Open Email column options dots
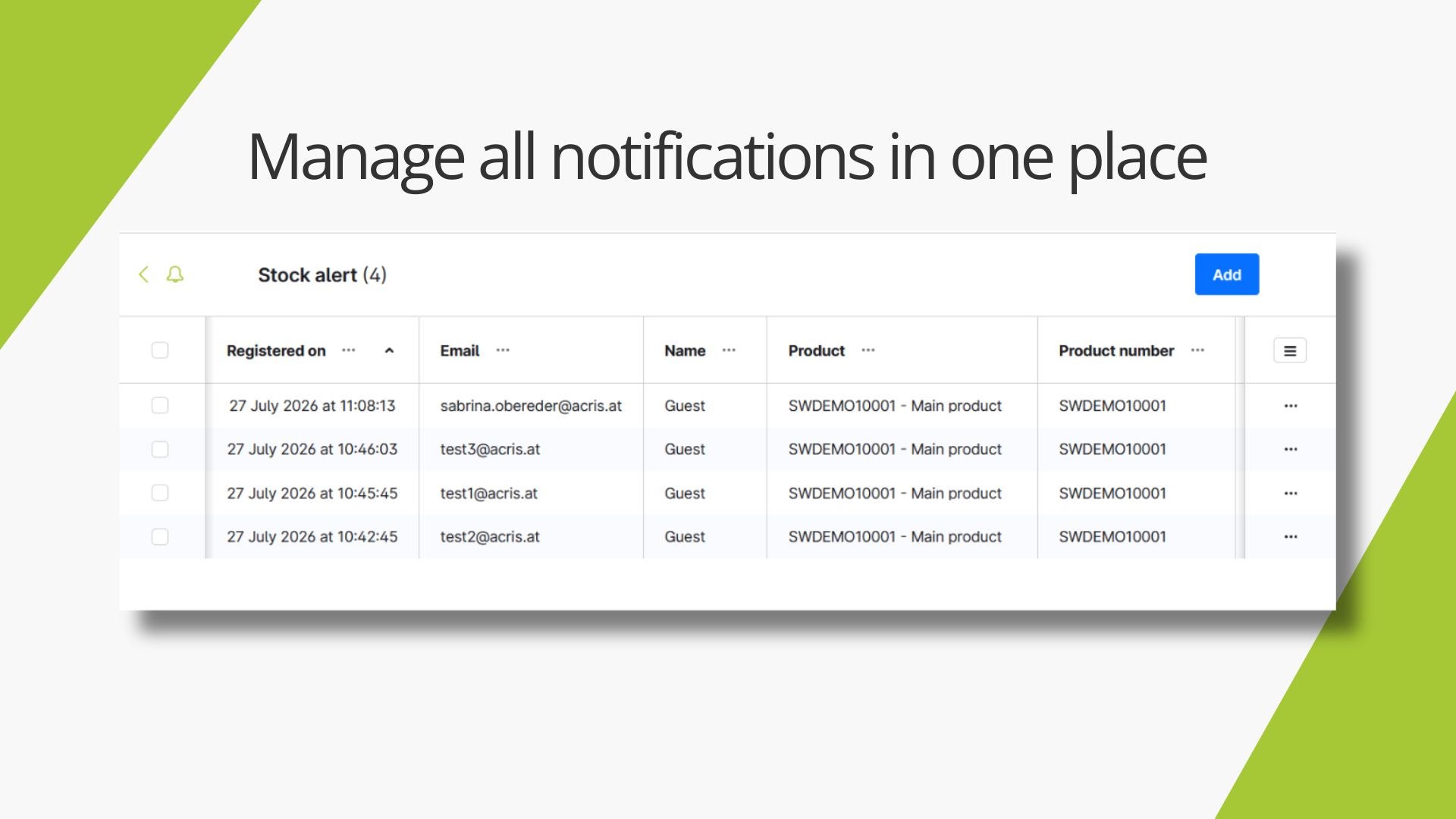1456x819 pixels. coord(503,350)
